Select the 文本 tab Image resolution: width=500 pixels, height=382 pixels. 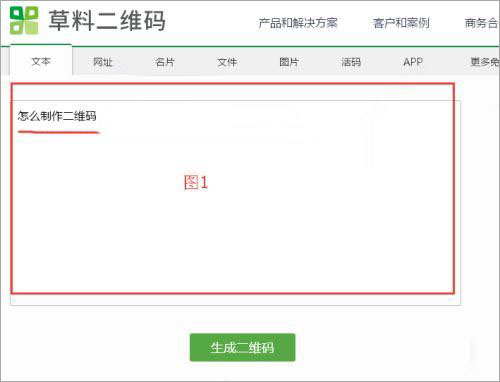(41, 61)
